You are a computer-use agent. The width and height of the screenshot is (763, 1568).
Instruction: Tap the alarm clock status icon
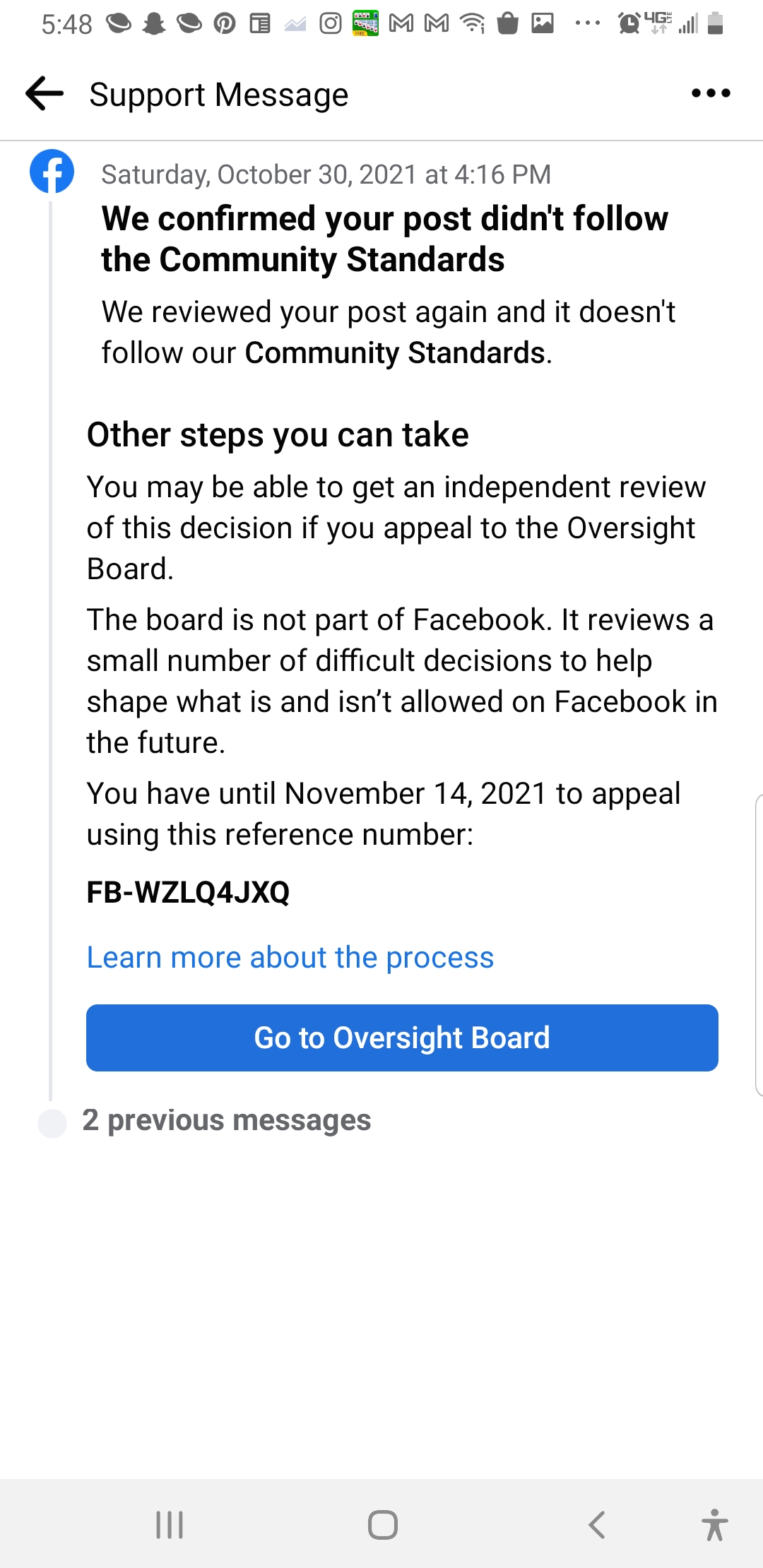(629, 24)
